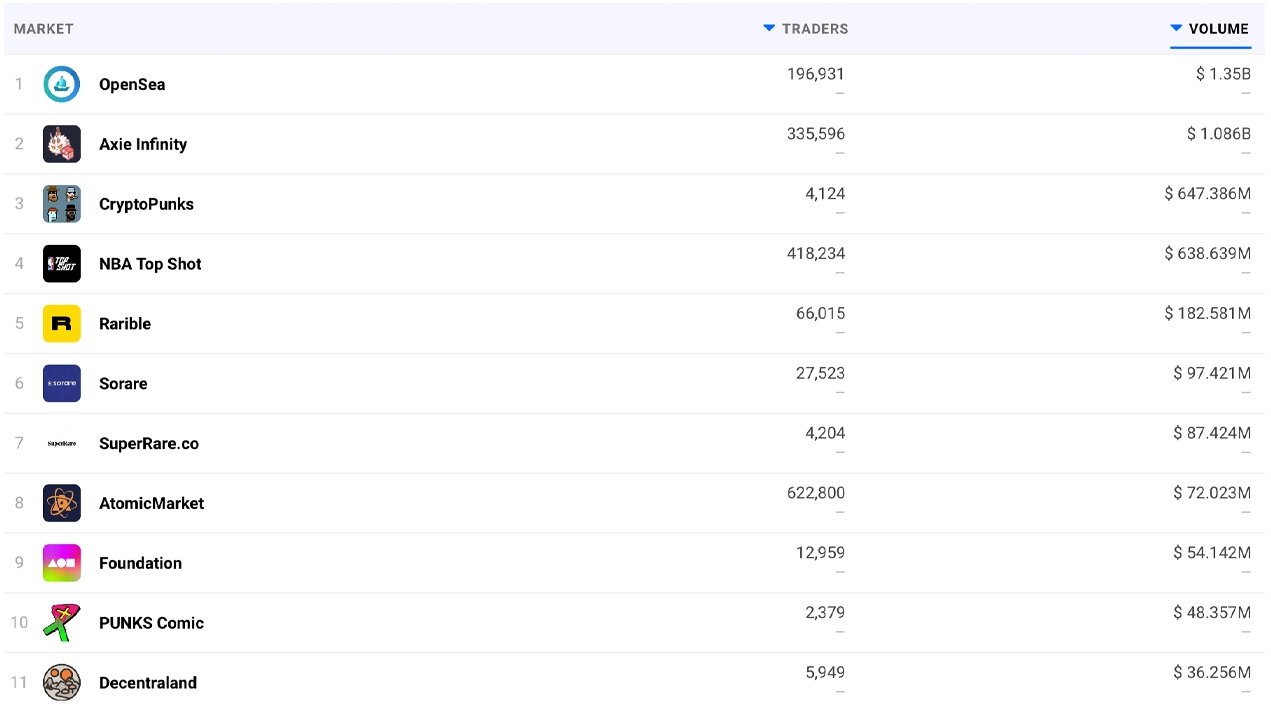Click rank number 4 beside NBA Top Shot
This screenshot has height=711, width=1271.
pos(19,264)
